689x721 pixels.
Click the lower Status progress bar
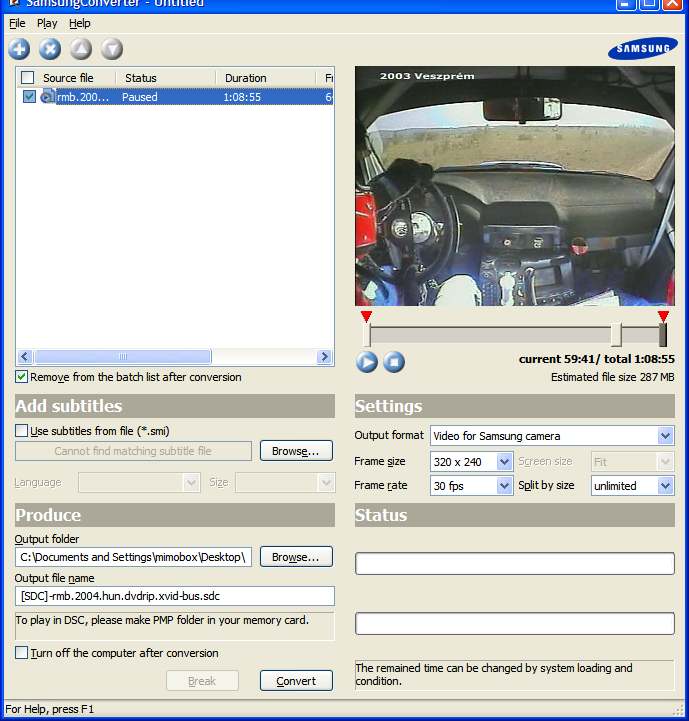coord(515,624)
